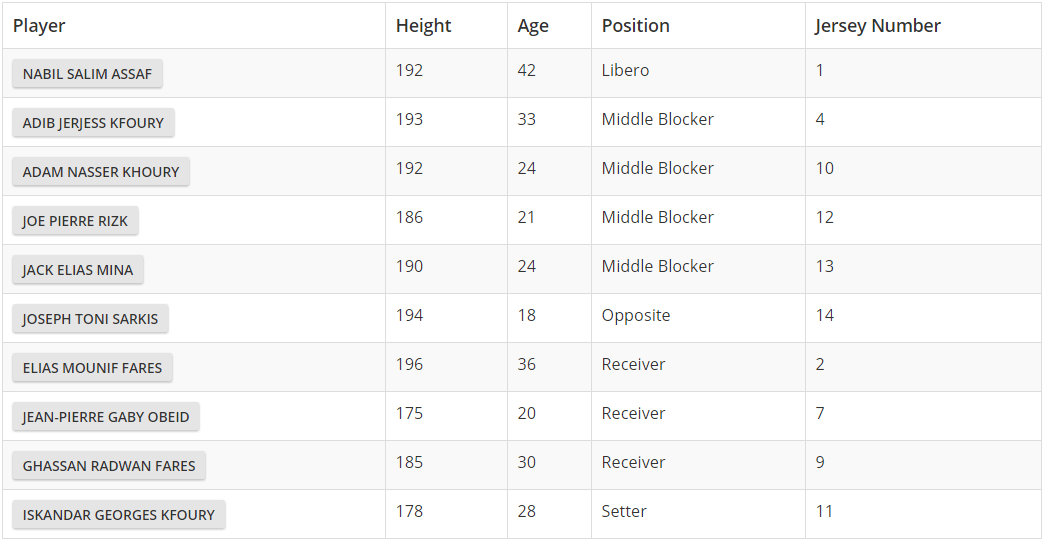Viewport: 1046px width, 542px height.
Task: Select the ADAM NASSER KHOURY button
Action: tap(100, 172)
